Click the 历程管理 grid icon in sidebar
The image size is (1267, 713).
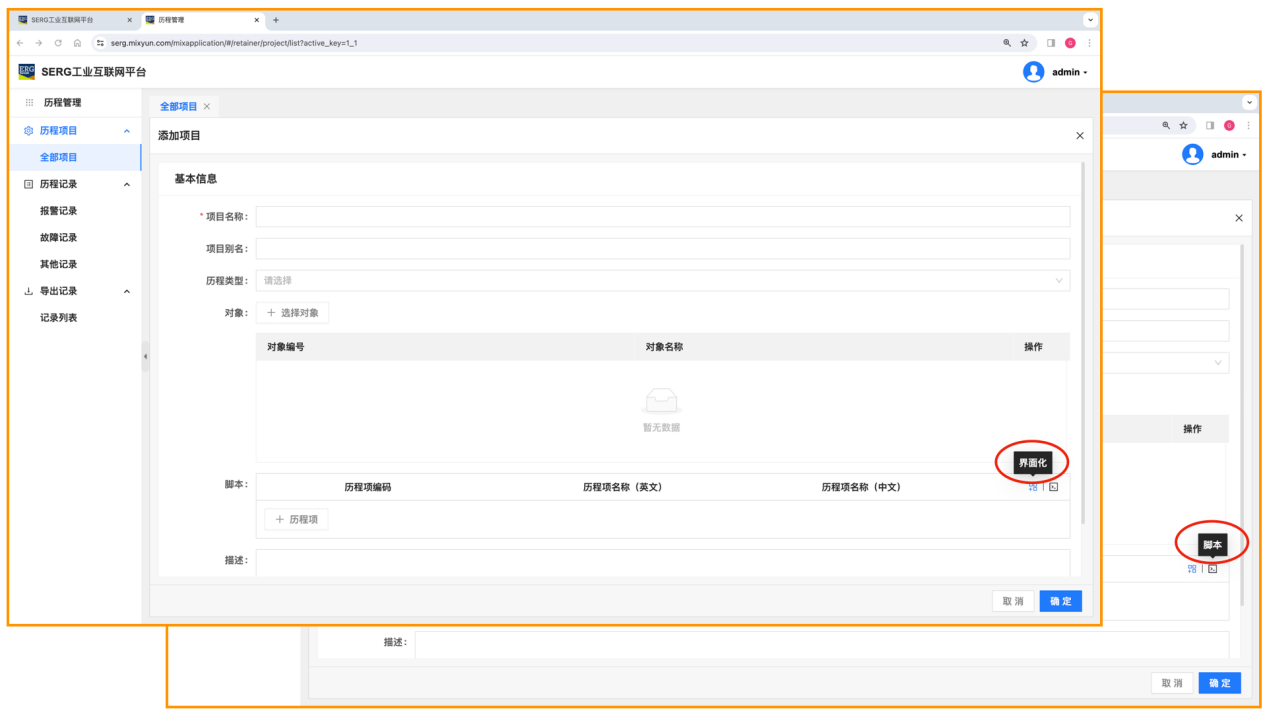[x=29, y=103]
